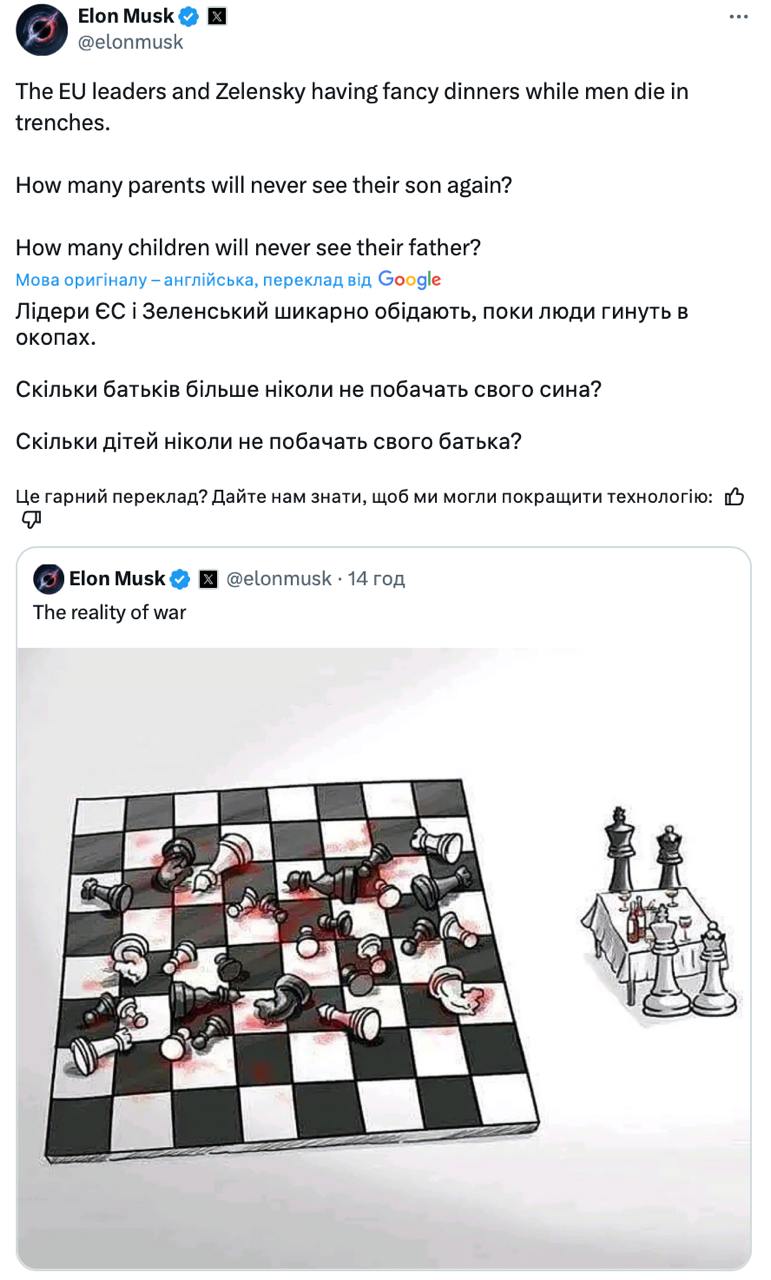Open the chessboard cartoon image
The height and width of the screenshot is (1280, 771).
(384, 958)
